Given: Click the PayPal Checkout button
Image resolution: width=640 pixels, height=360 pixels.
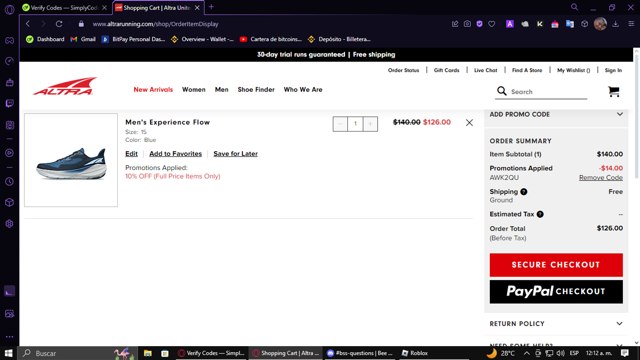Looking at the screenshot, I should pyautogui.click(x=556, y=291).
